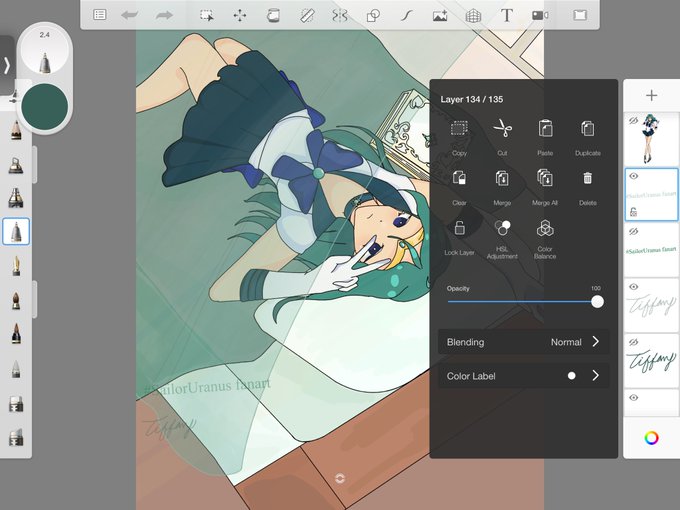Image resolution: width=680 pixels, height=510 pixels.
Task: Tap the canvas rotation reset indicator
Action: (x=340, y=478)
